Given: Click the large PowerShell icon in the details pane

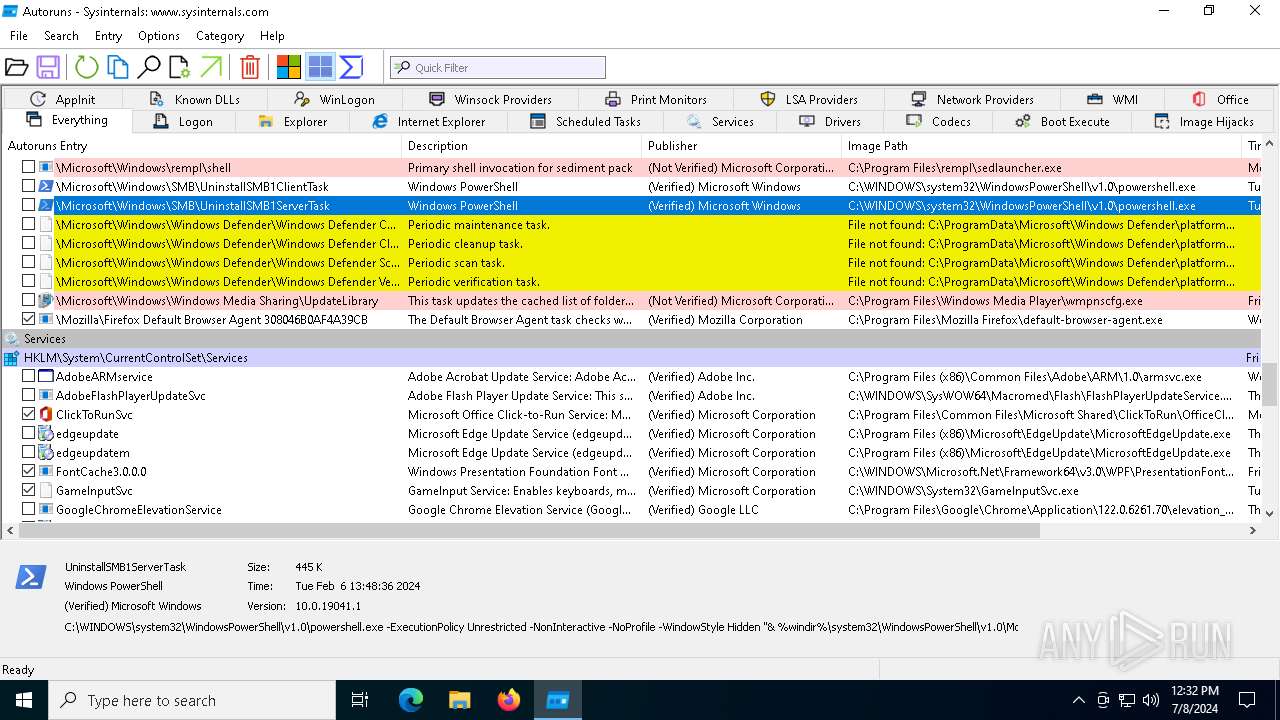Looking at the screenshot, I should [x=30, y=577].
